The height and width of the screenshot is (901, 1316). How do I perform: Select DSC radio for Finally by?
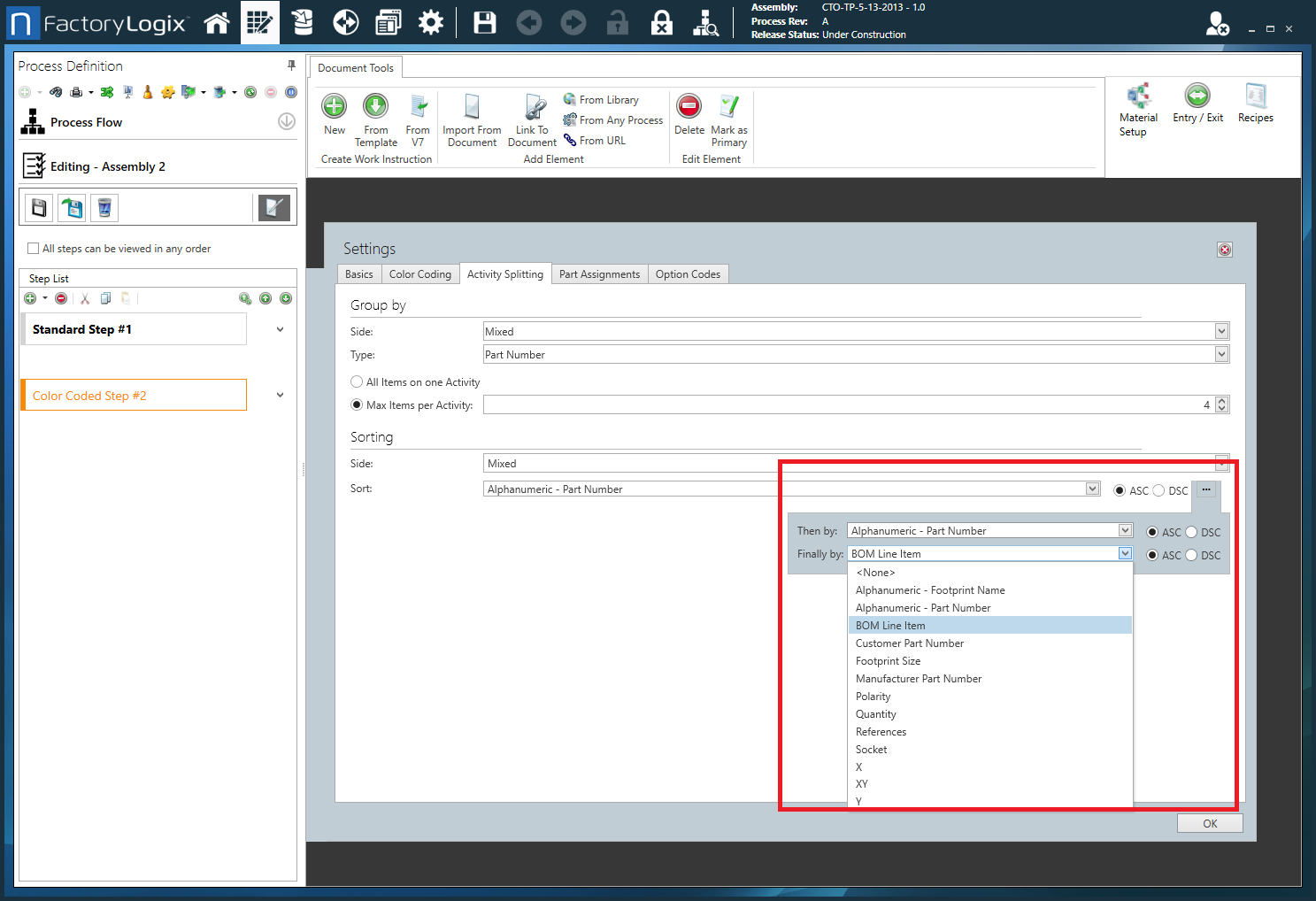coord(1191,556)
